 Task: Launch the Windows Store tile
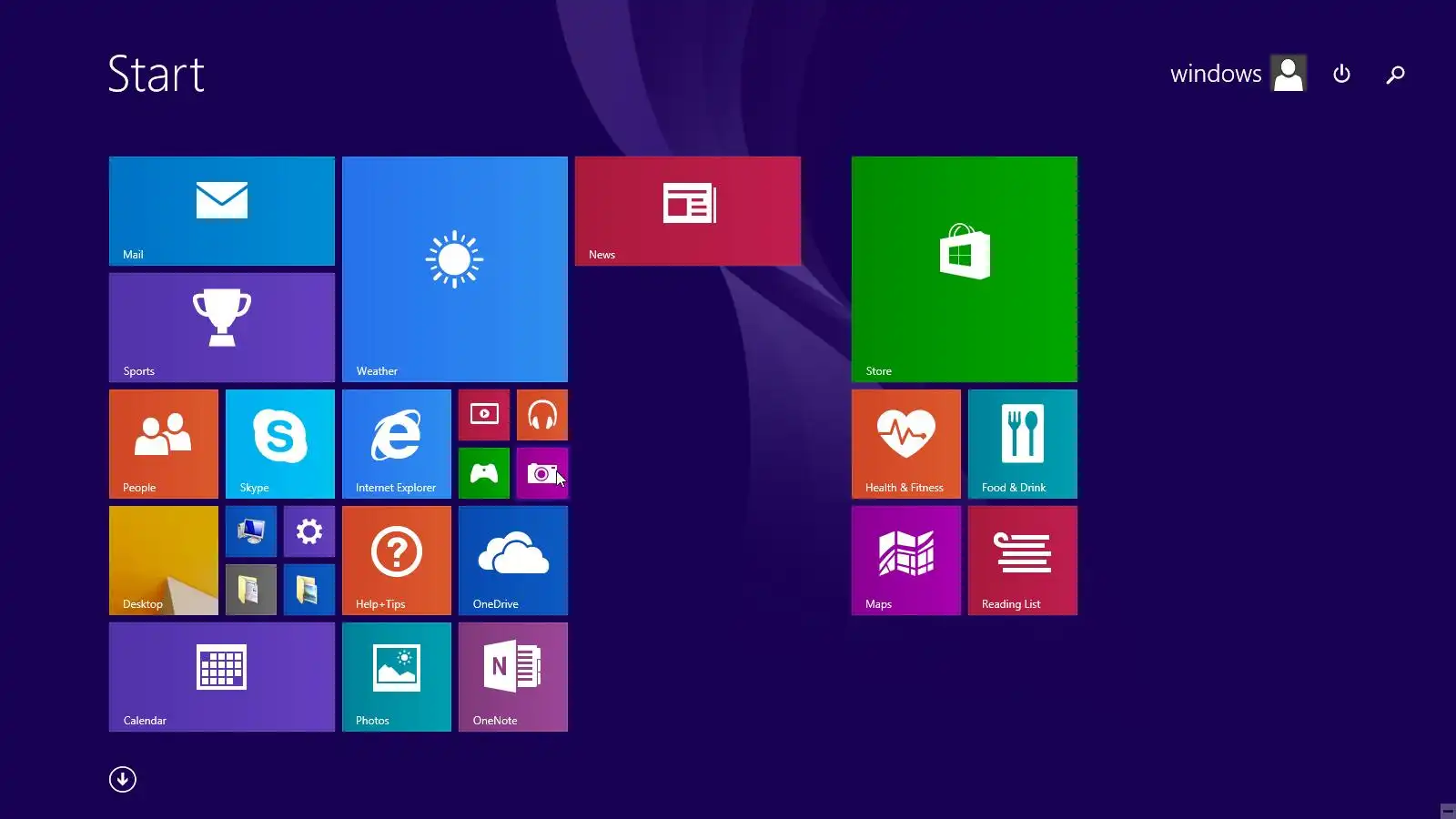pyautogui.click(x=965, y=269)
